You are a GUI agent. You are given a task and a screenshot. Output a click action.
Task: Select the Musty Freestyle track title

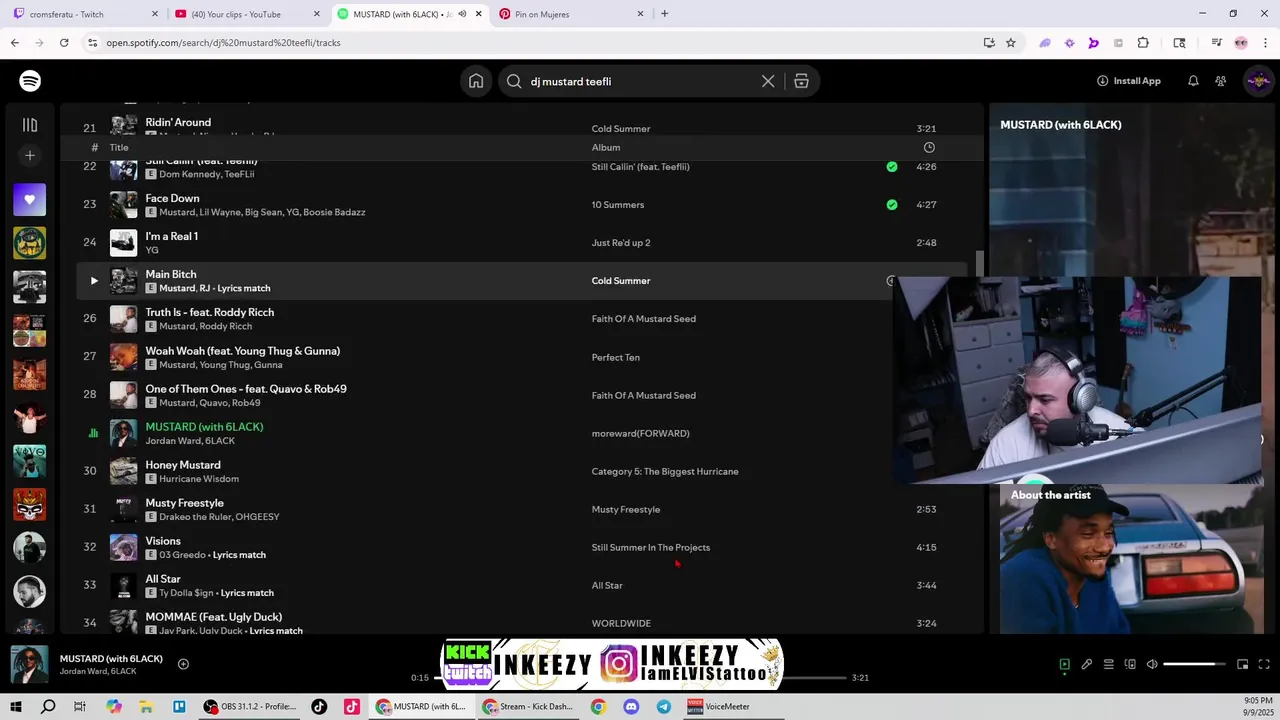coord(185,503)
